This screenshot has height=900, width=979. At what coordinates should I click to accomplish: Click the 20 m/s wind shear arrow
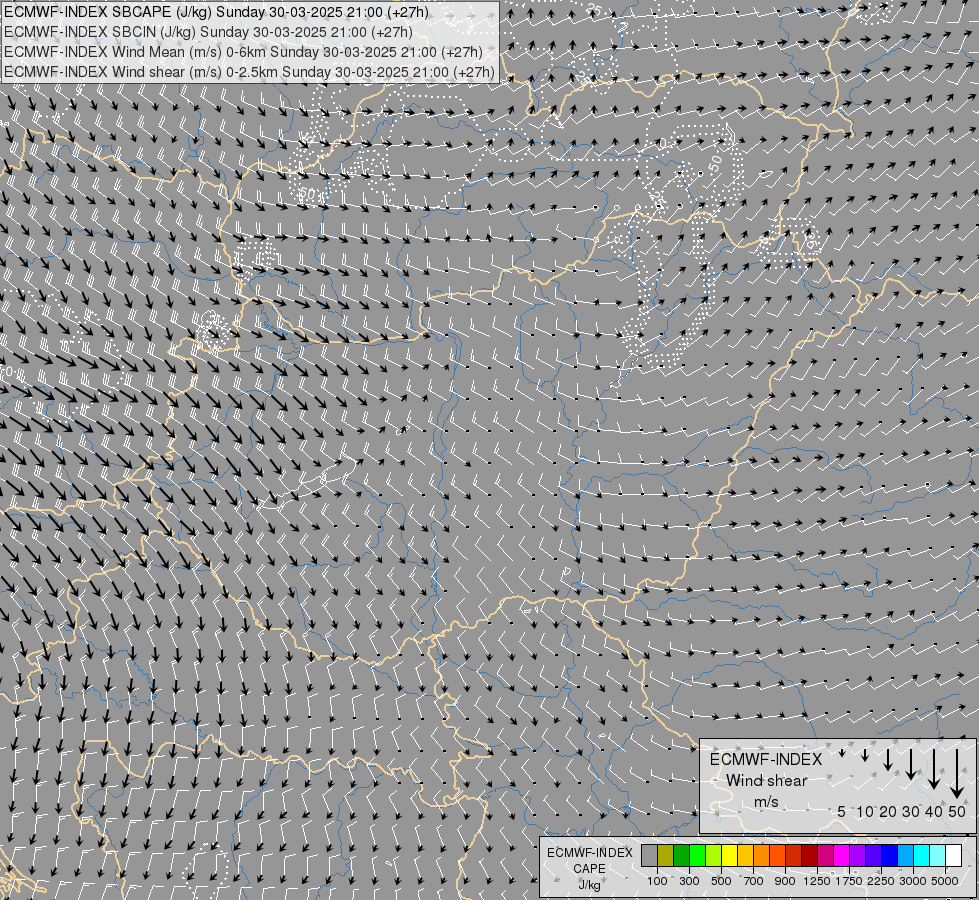pyautogui.click(x=888, y=760)
